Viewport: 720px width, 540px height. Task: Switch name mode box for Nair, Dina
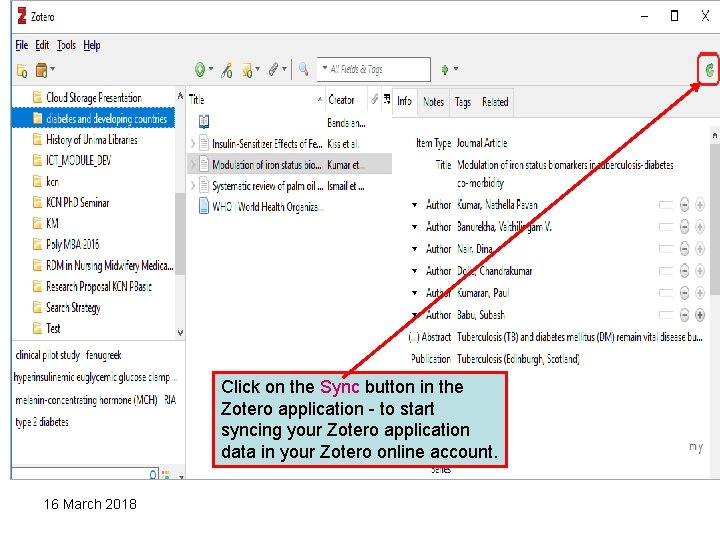click(x=666, y=249)
